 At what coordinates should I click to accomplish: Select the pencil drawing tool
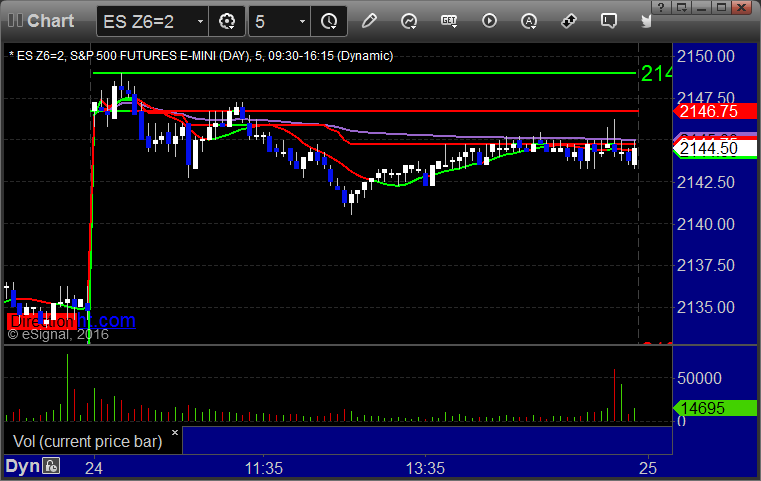pyautogui.click(x=369, y=21)
